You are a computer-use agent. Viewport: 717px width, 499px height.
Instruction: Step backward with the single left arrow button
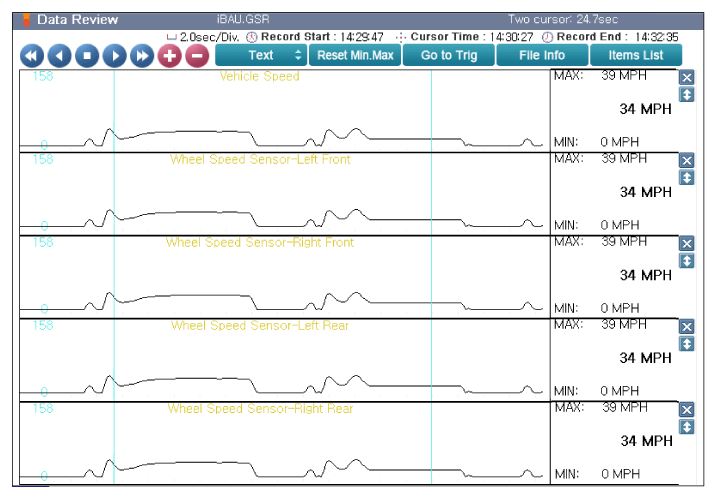59,56
